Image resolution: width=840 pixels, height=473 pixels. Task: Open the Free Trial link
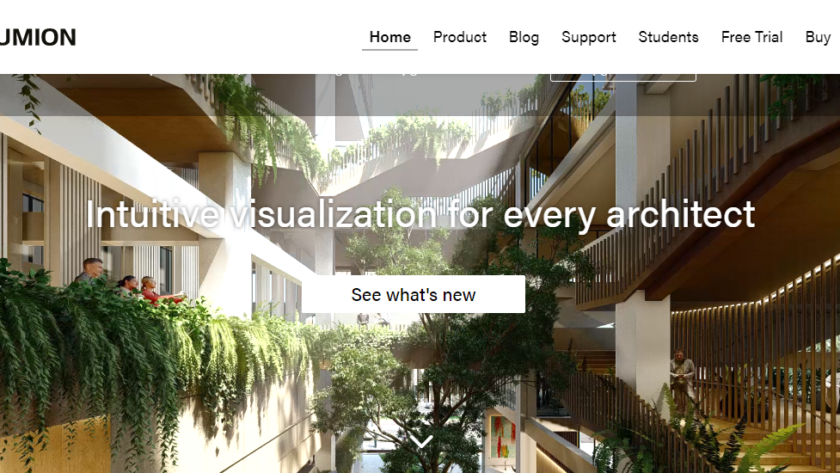pyautogui.click(x=752, y=37)
